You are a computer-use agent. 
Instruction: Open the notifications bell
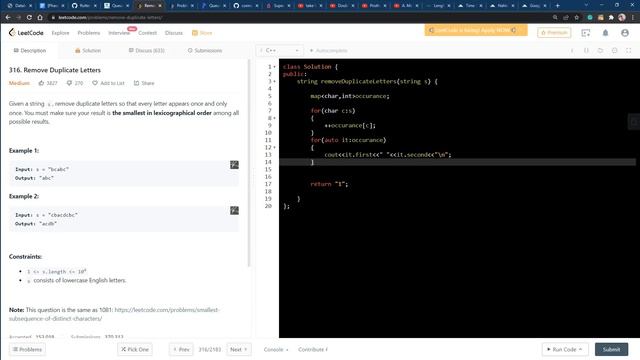point(605,33)
